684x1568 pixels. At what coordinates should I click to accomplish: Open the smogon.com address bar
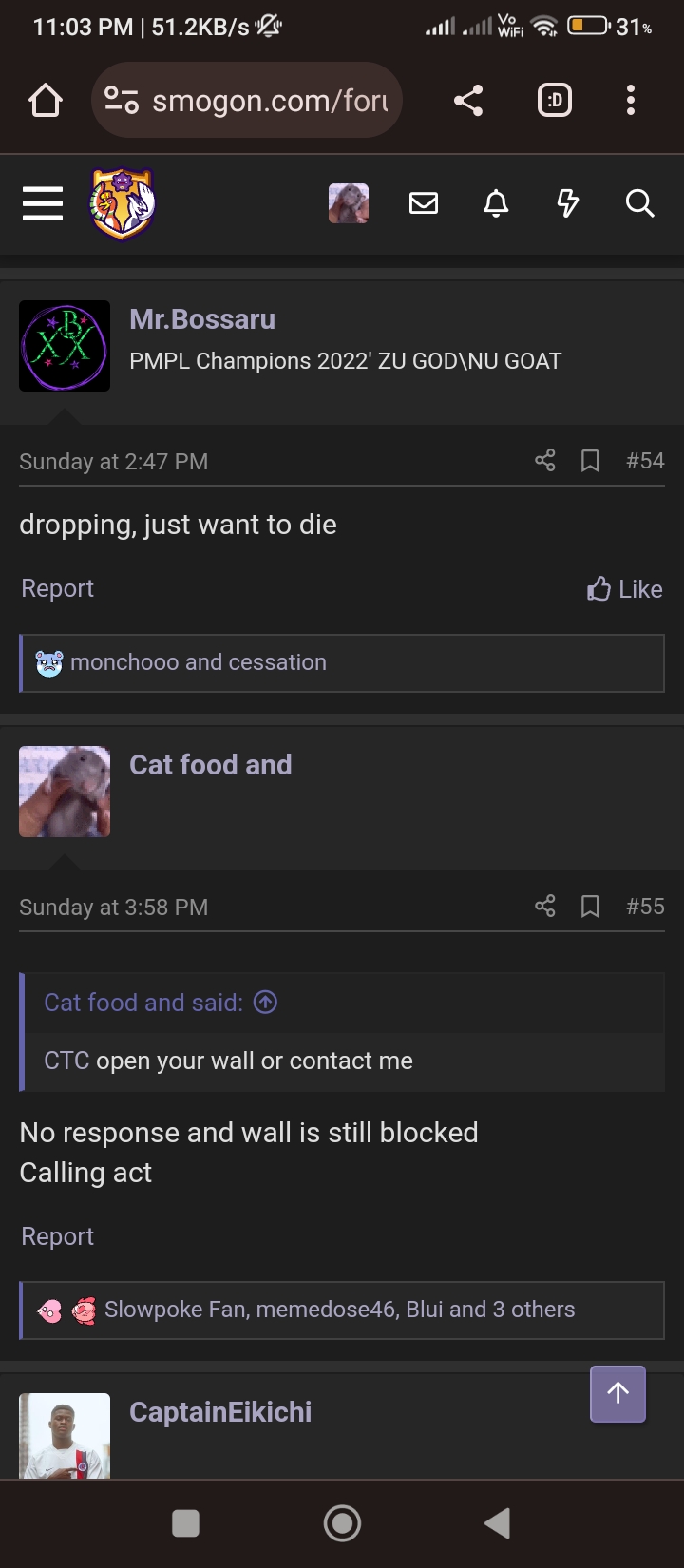click(247, 100)
